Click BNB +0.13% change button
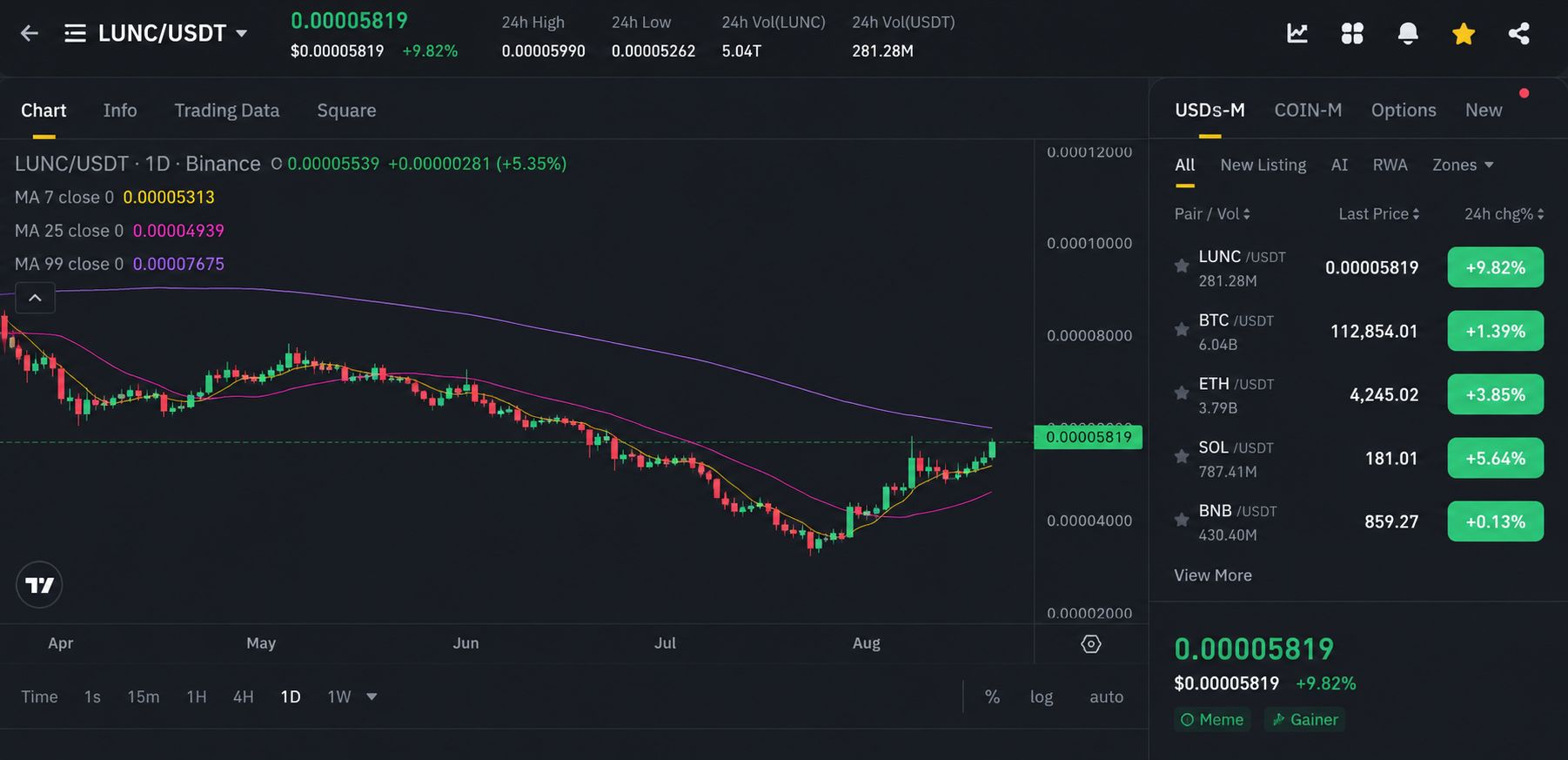The width and height of the screenshot is (1568, 760). click(x=1496, y=521)
